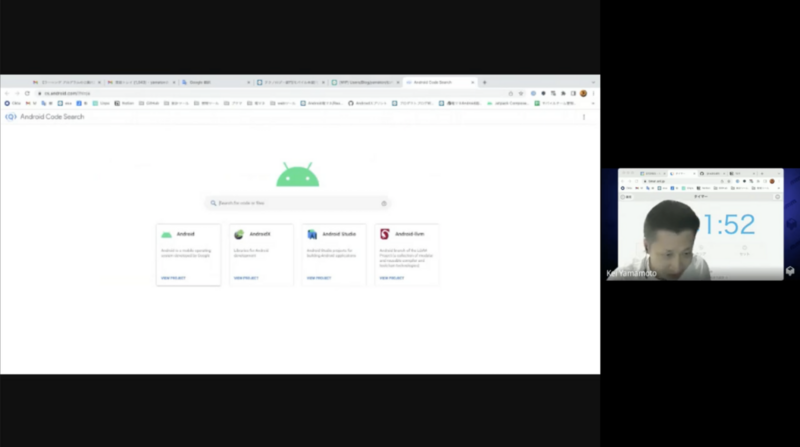
Task: Reload the page with the refresh icon
Action: (x=27, y=93)
